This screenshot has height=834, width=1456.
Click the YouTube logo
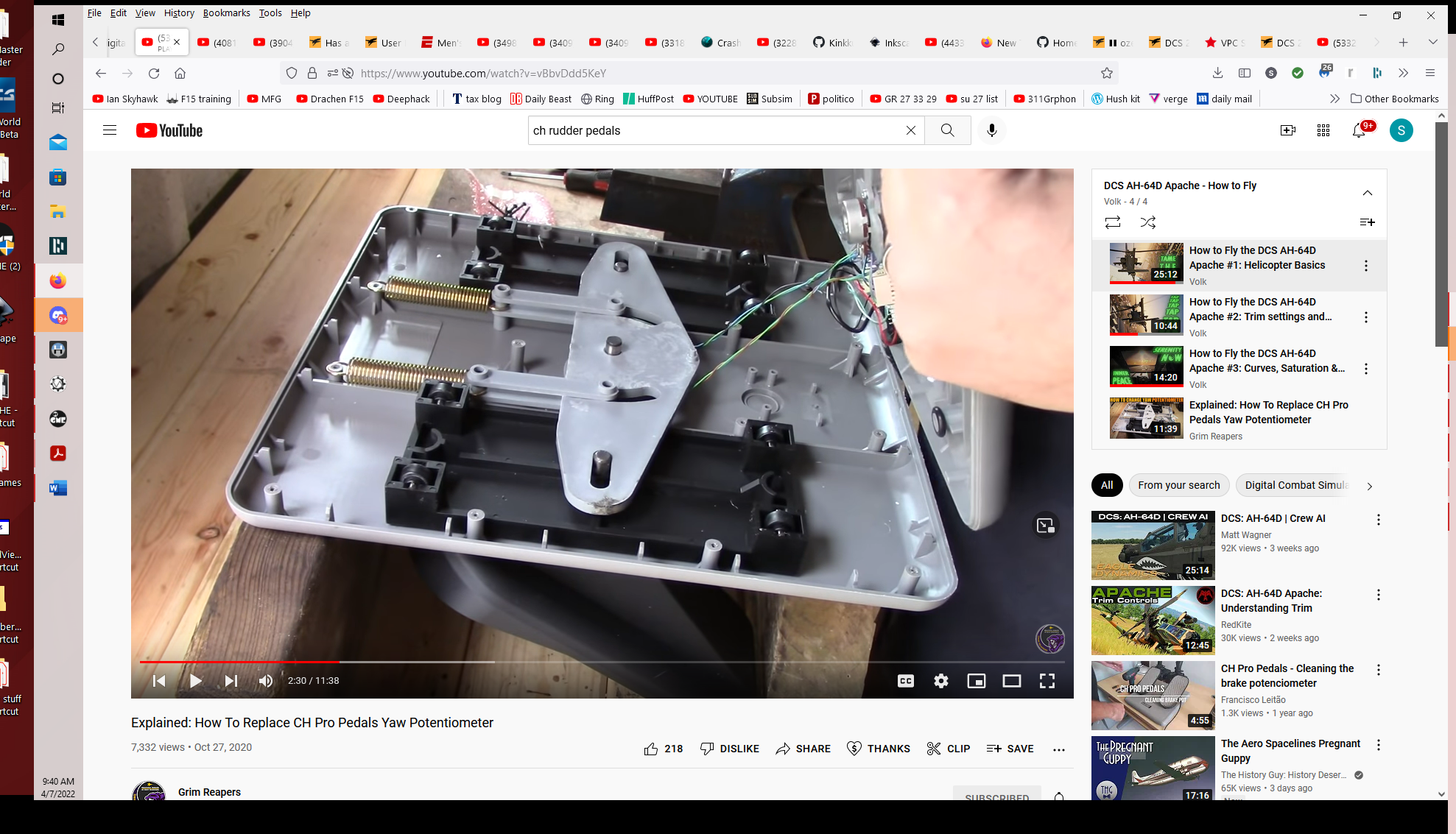tap(169, 130)
